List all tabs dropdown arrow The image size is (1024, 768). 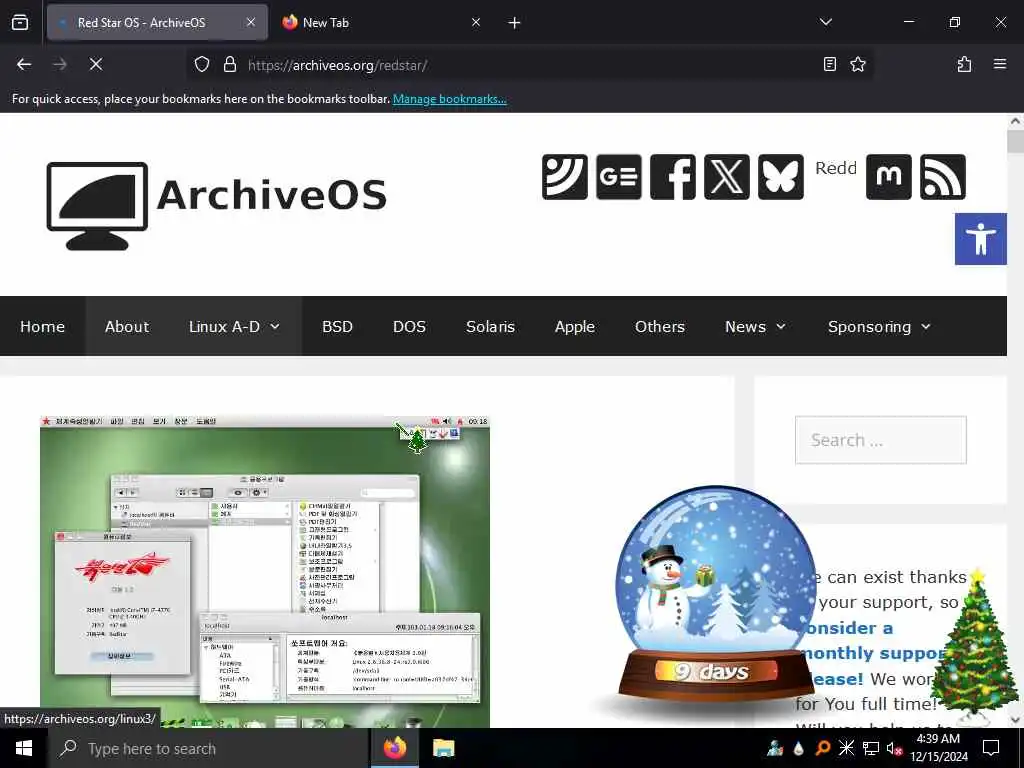pyautogui.click(x=825, y=22)
